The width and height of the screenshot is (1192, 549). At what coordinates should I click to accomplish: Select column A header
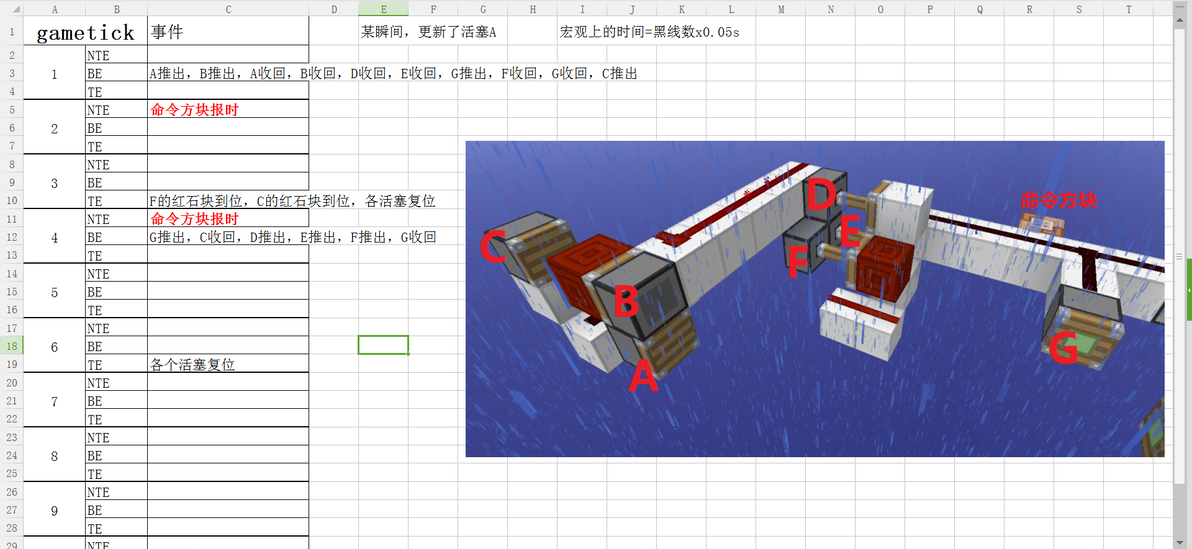coord(55,8)
